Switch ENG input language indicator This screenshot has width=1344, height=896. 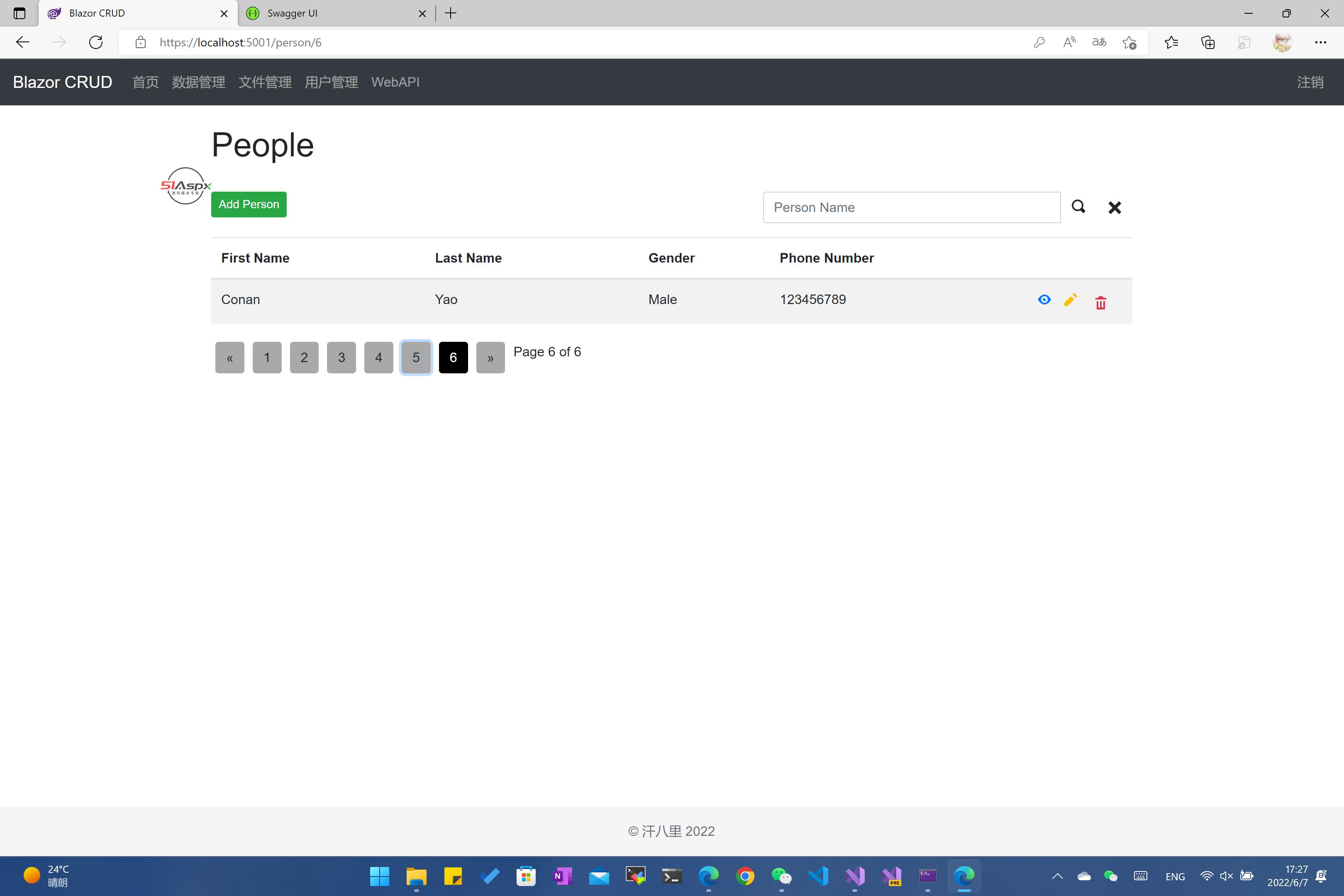[x=1175, y=876]
